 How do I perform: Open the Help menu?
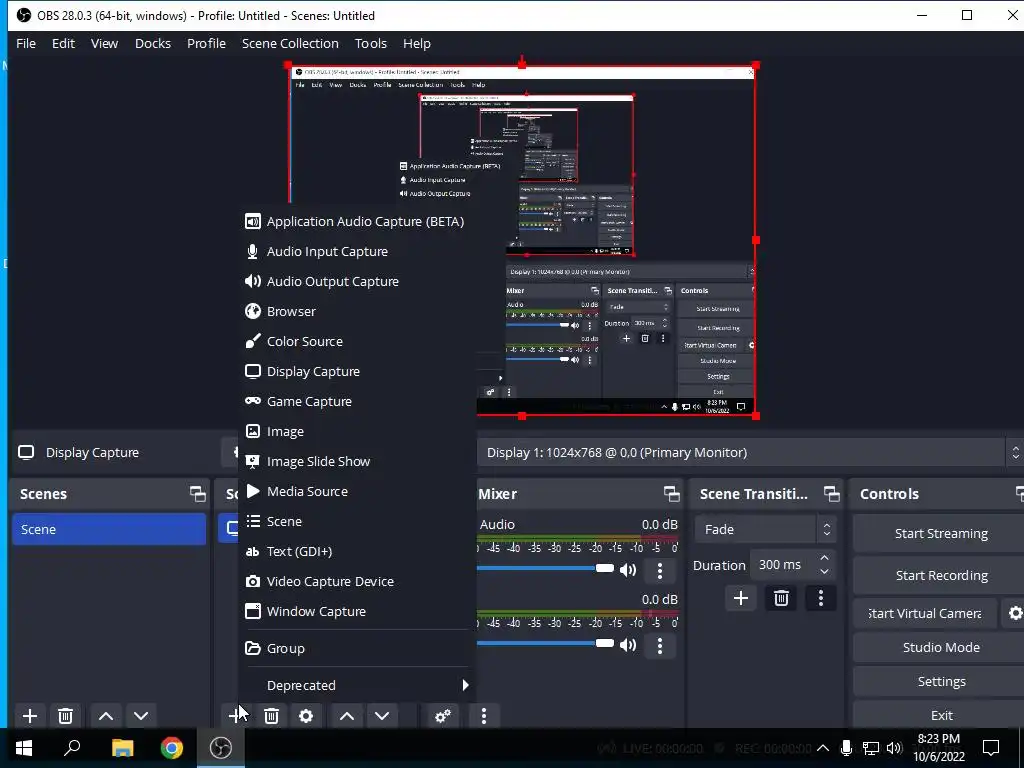[417, 44]
